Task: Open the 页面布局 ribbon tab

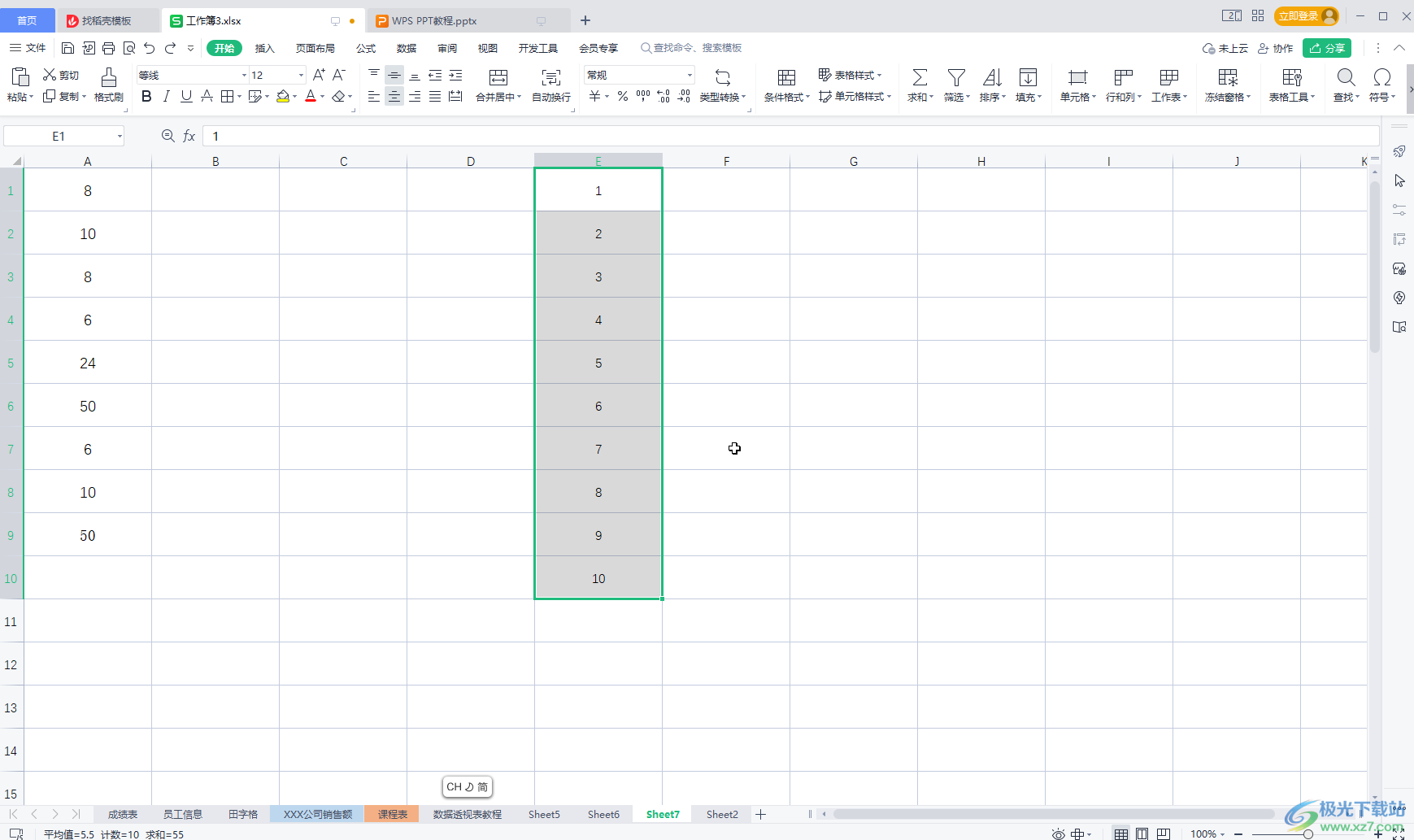Action: click(x=315, y=48)
